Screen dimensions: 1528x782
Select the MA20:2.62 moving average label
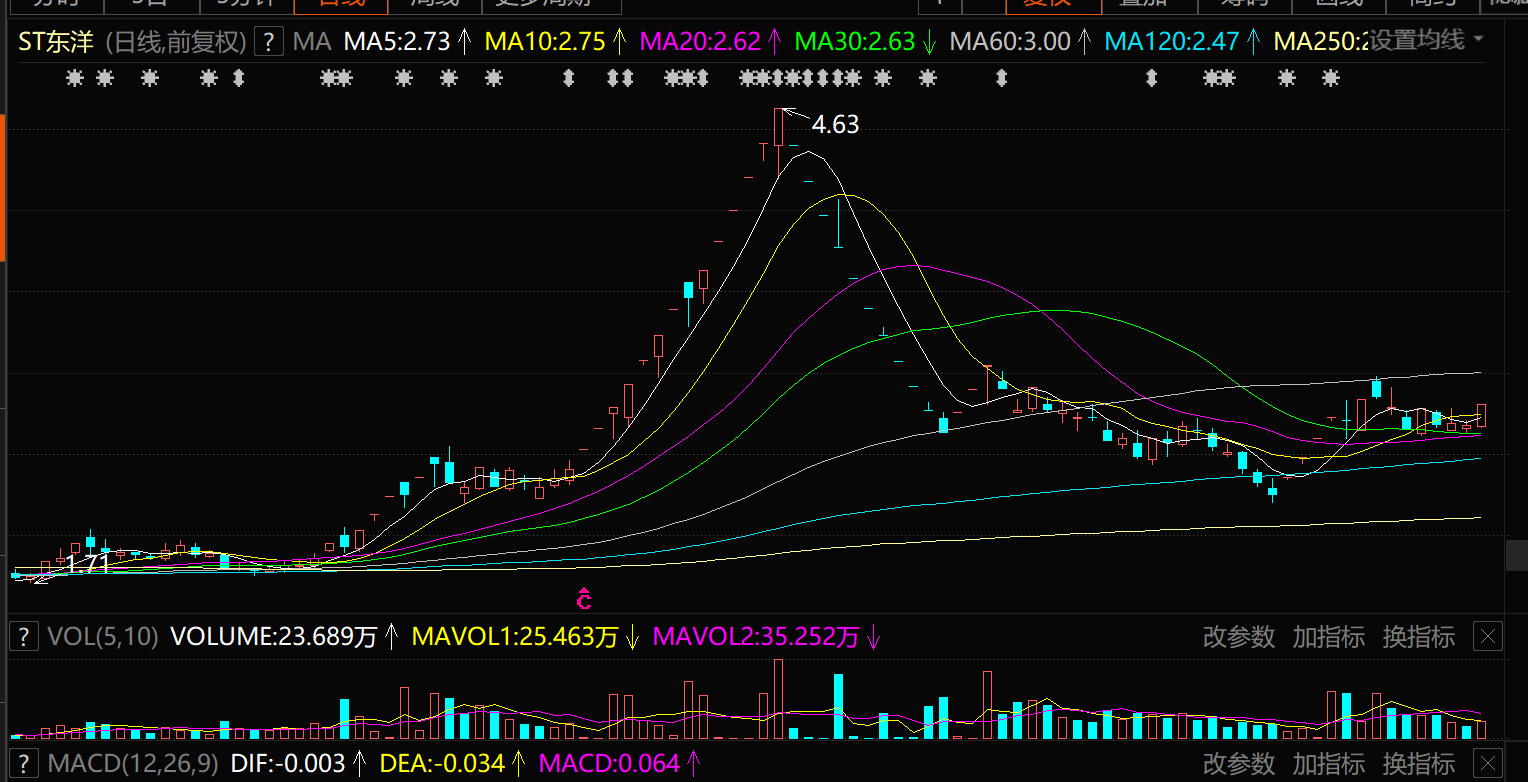point(699,42)
